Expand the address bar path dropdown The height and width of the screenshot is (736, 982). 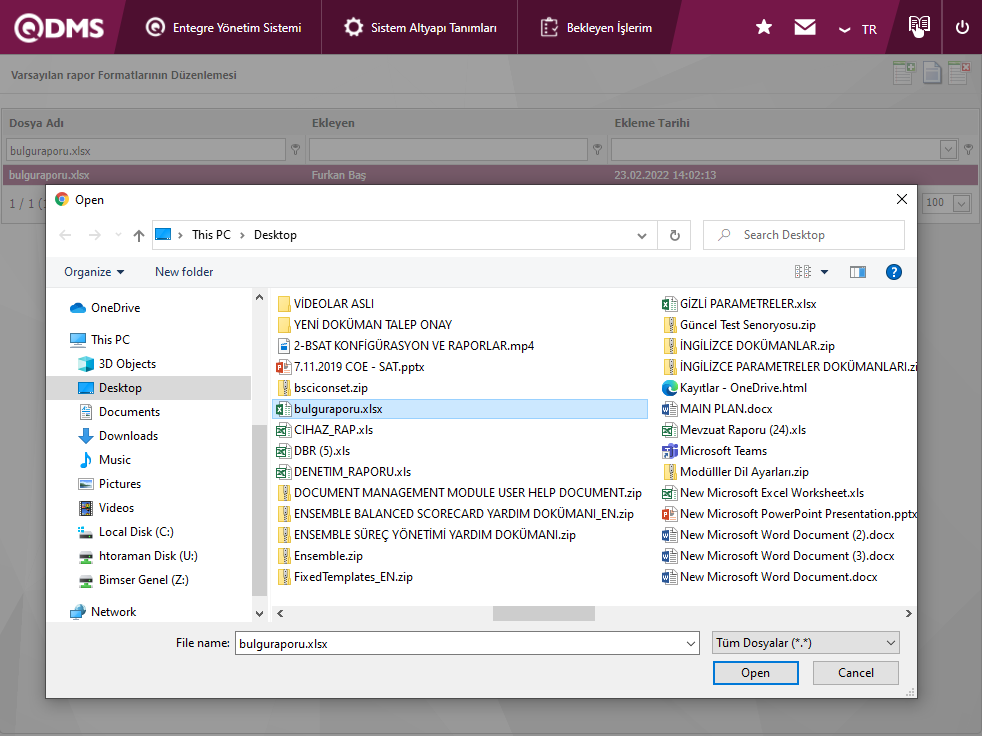click(642, 235)
